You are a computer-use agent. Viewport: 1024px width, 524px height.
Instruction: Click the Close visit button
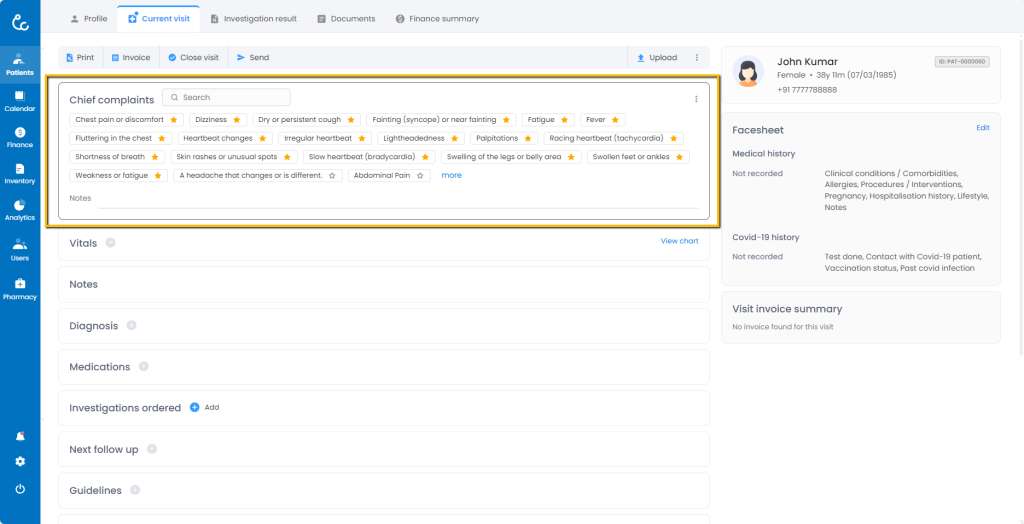pos(193,58)
